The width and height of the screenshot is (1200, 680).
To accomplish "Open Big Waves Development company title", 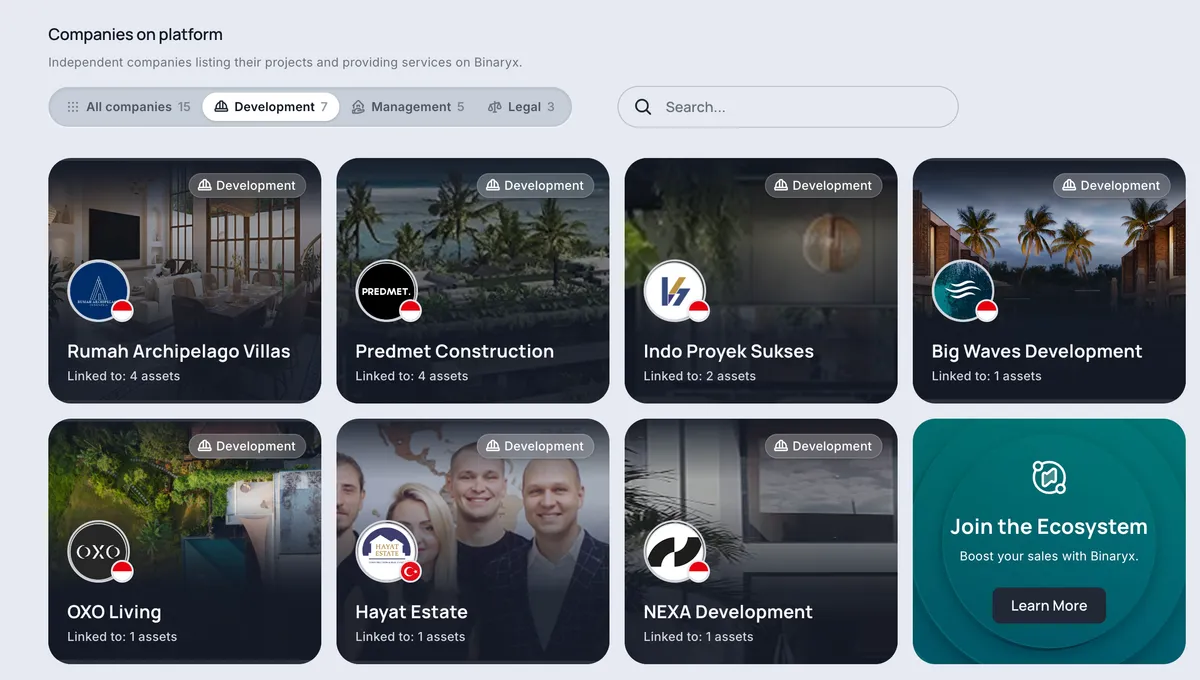I will [1037, 351].
